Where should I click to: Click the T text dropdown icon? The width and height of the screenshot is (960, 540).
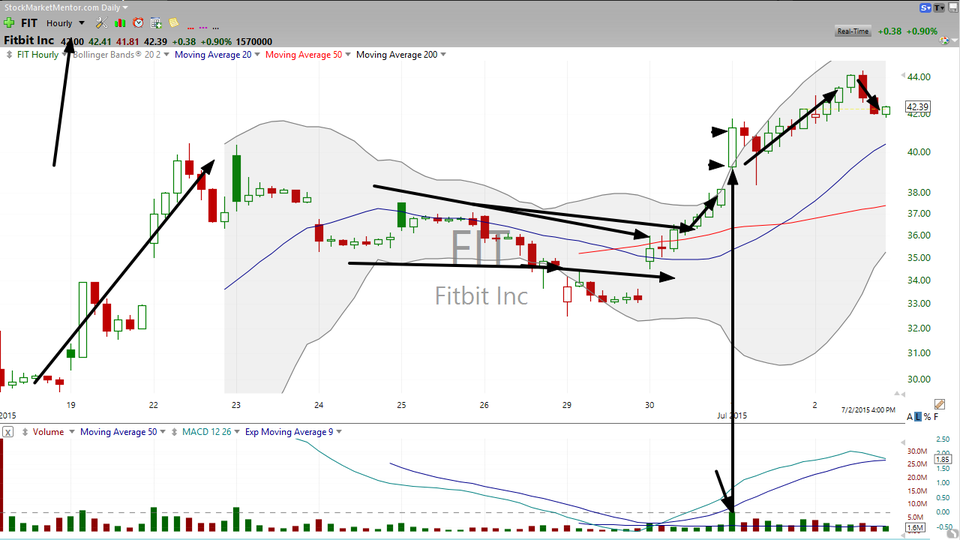(939, 8)
